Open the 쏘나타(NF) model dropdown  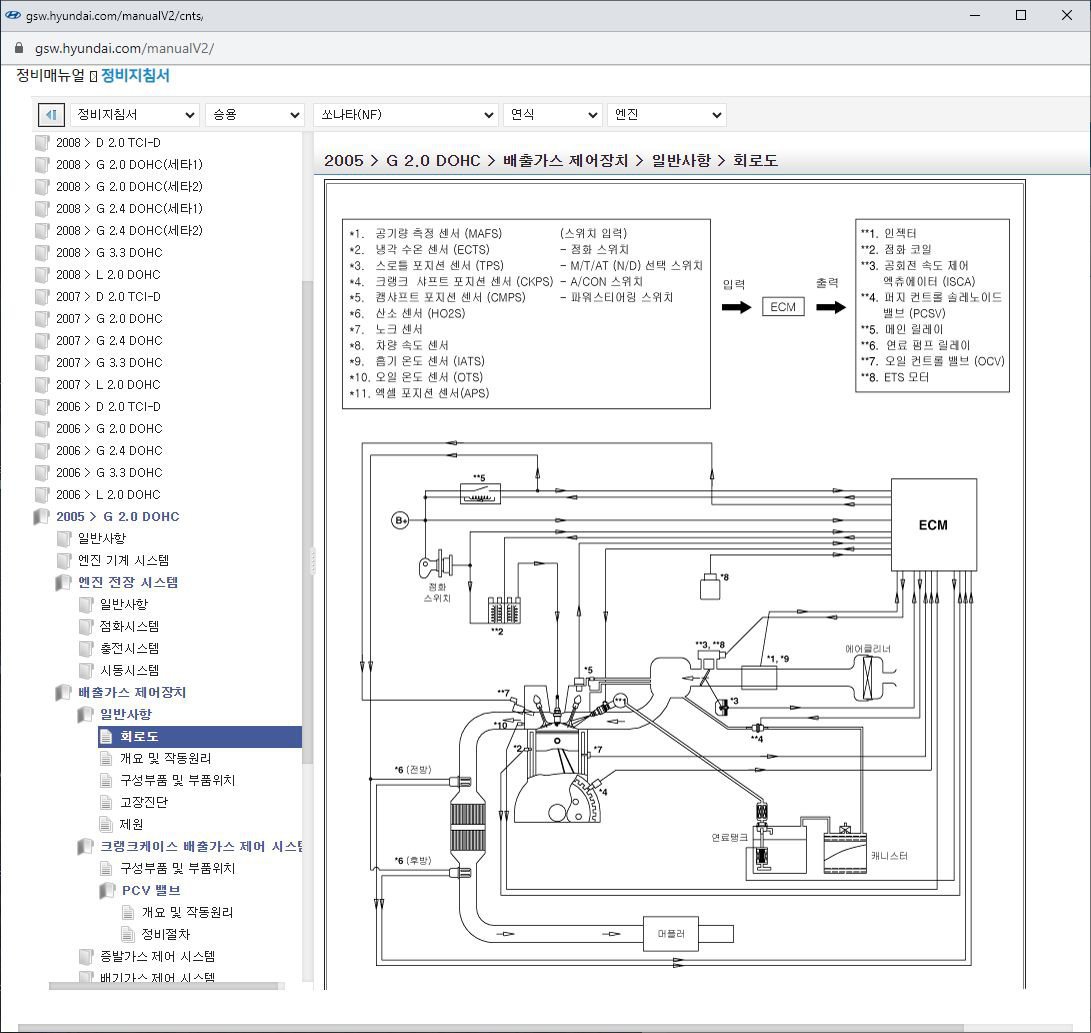[406, 115]
